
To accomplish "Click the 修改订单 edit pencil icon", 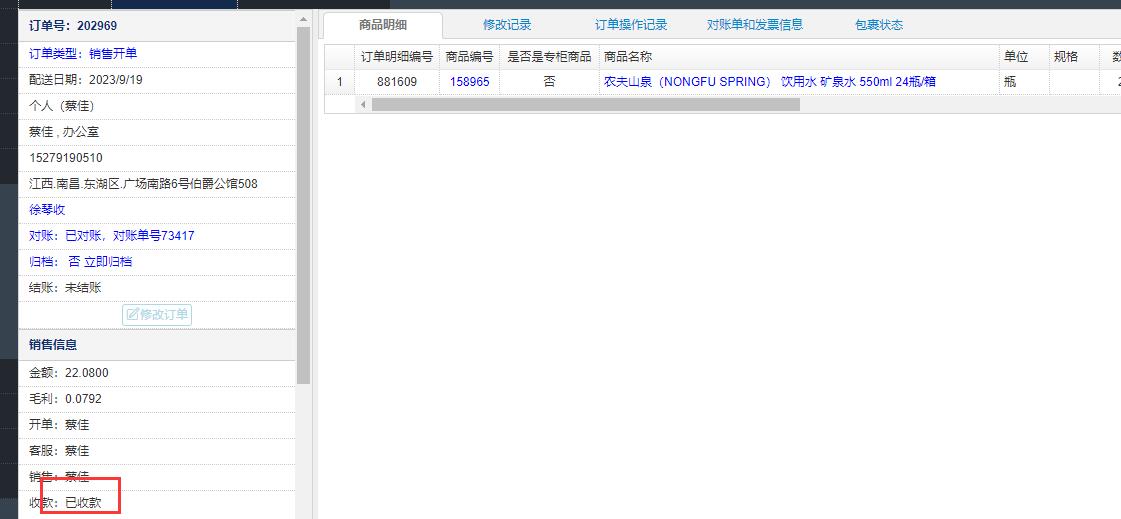I will tap(132, 315).
